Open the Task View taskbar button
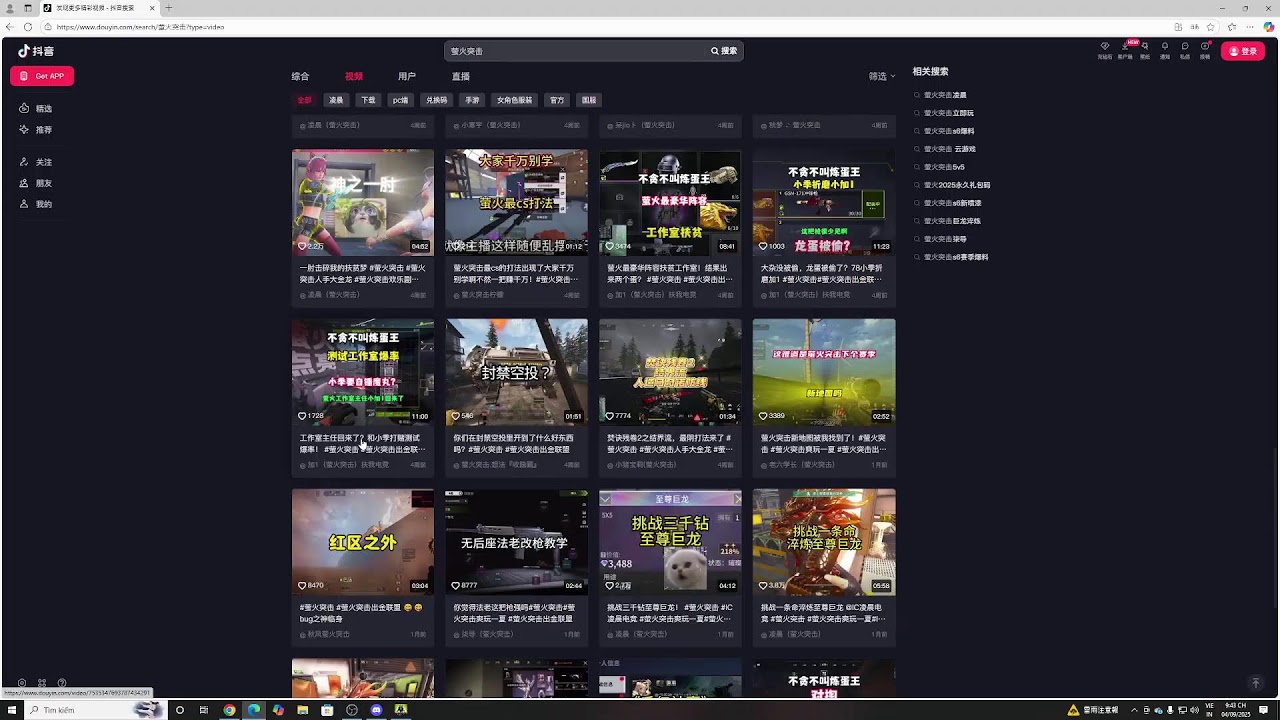The width and height of the screenshot is (1280, 720). click(204, 710)
